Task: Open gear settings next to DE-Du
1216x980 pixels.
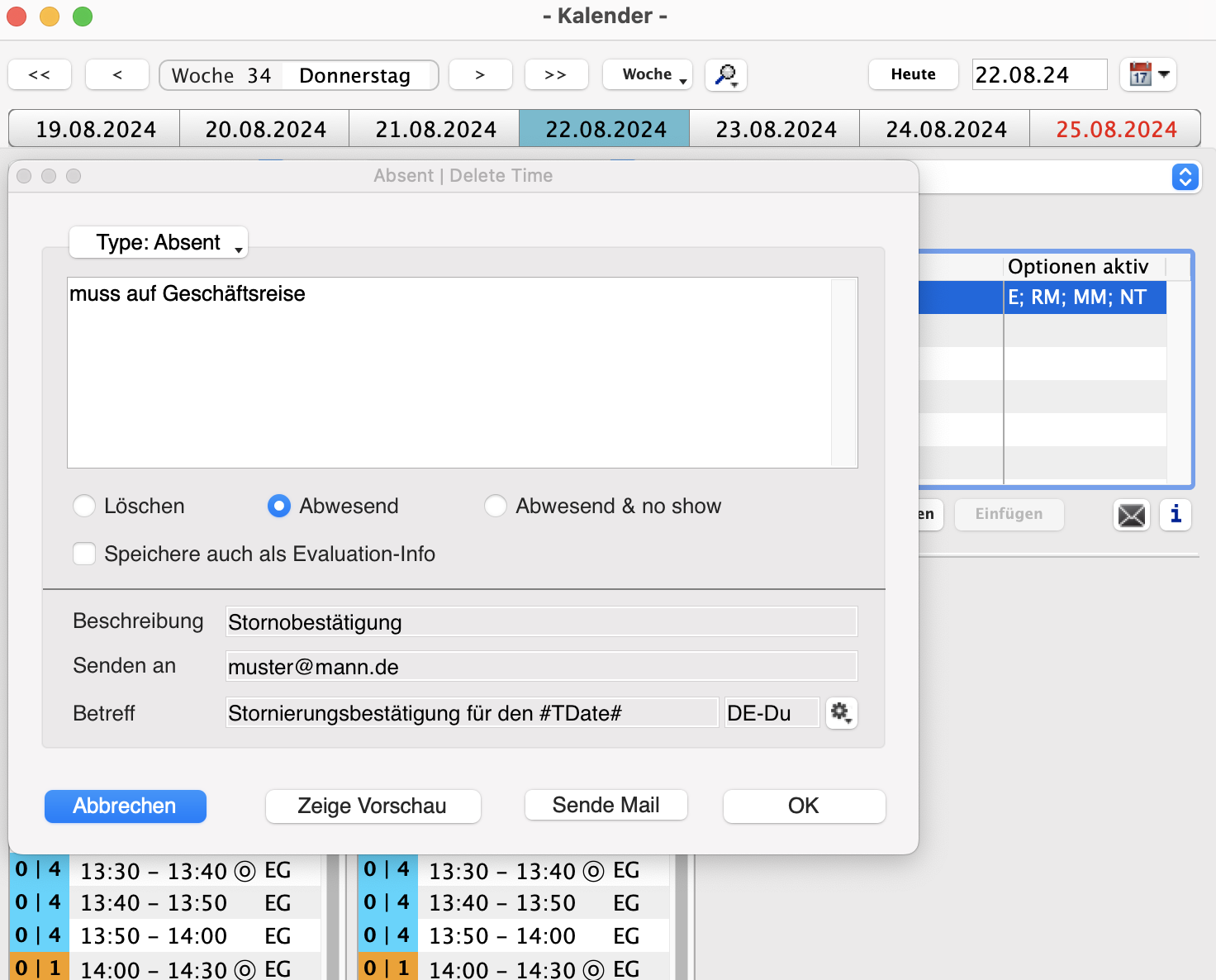Action: (x=841, y=712)
